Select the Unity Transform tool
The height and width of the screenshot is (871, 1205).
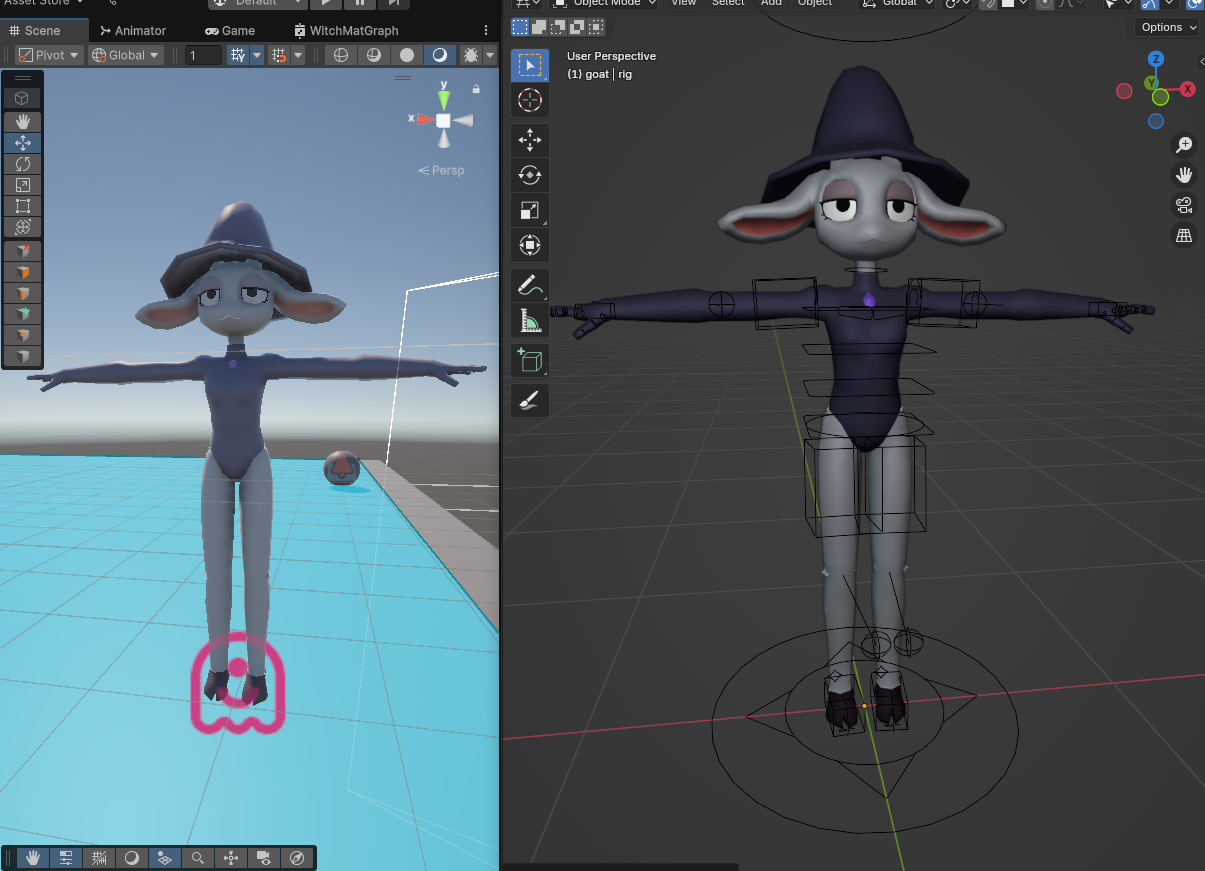(x=23, y=227)
